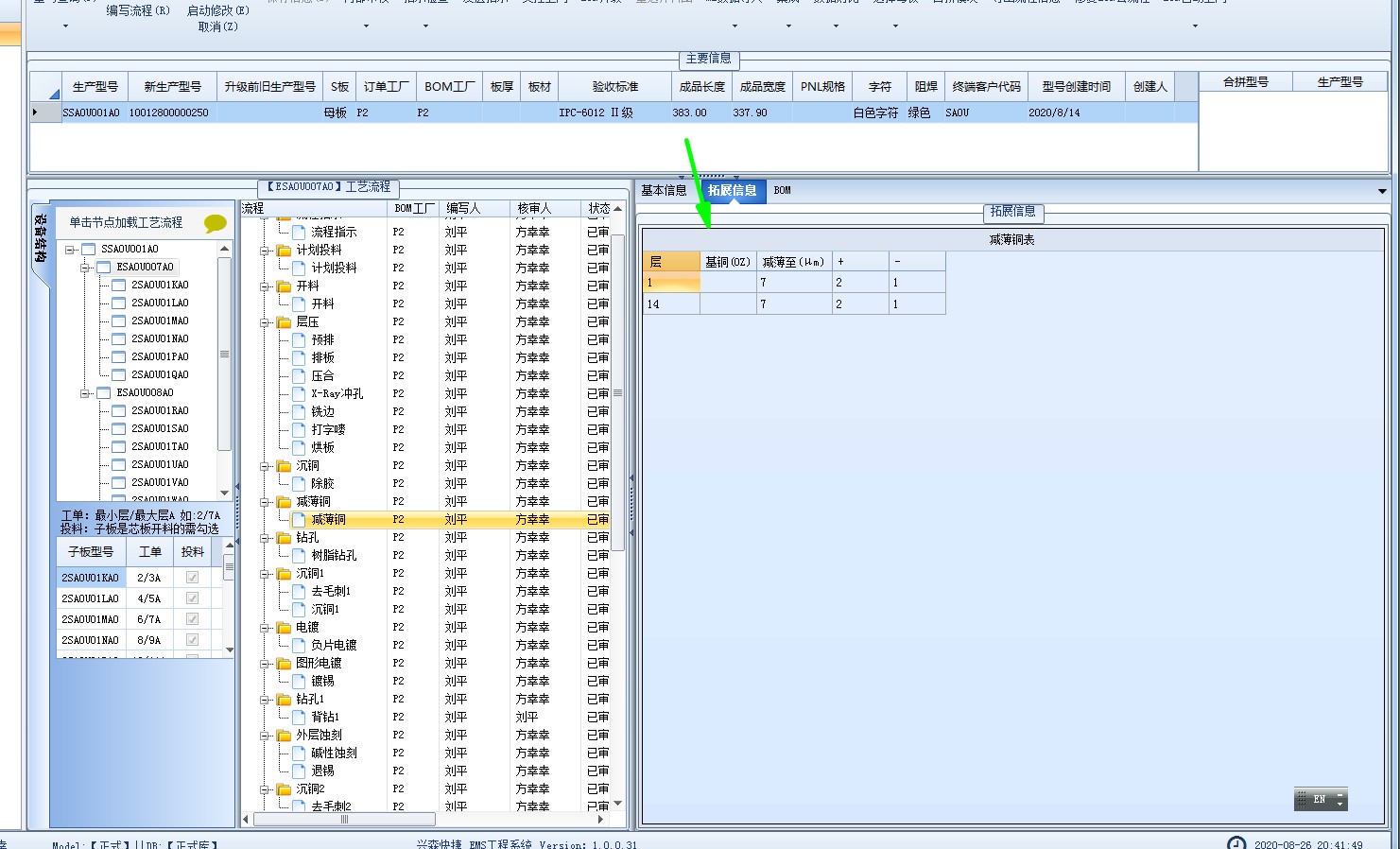
Task: Click the SSA0U001A0 root node icon
Action: [89, 250]
